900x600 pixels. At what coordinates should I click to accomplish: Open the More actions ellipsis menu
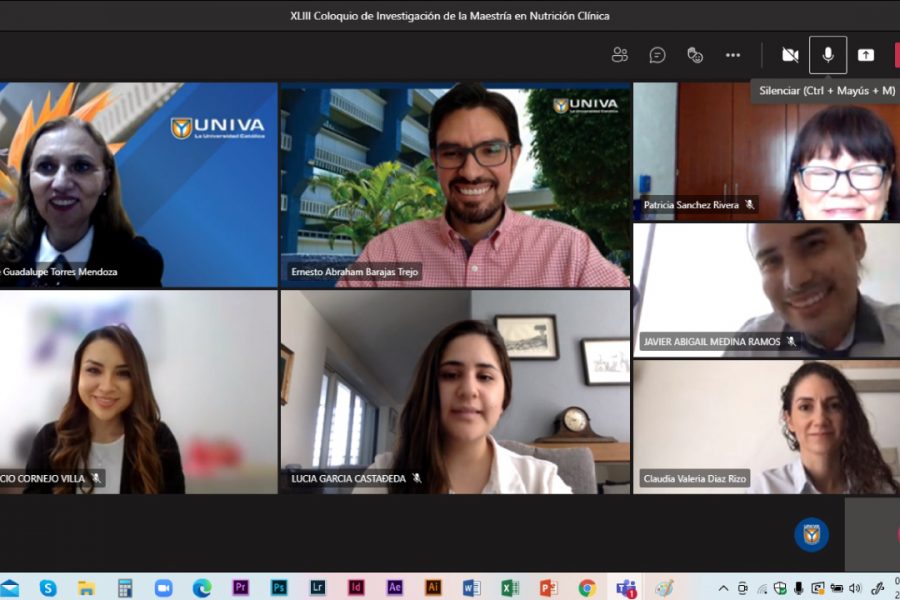tap(733, 55)
